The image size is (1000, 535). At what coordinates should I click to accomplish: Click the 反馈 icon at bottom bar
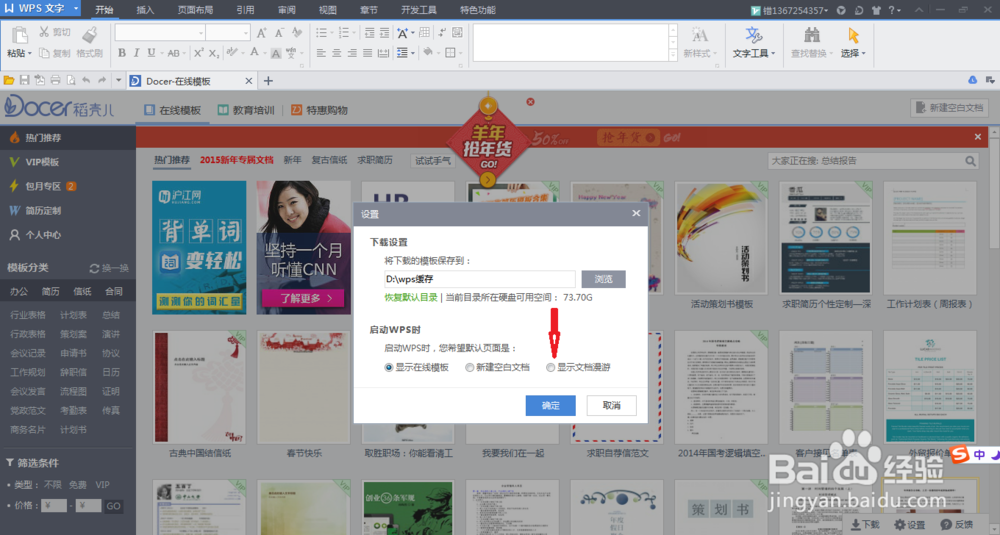[x=957, y=524]
